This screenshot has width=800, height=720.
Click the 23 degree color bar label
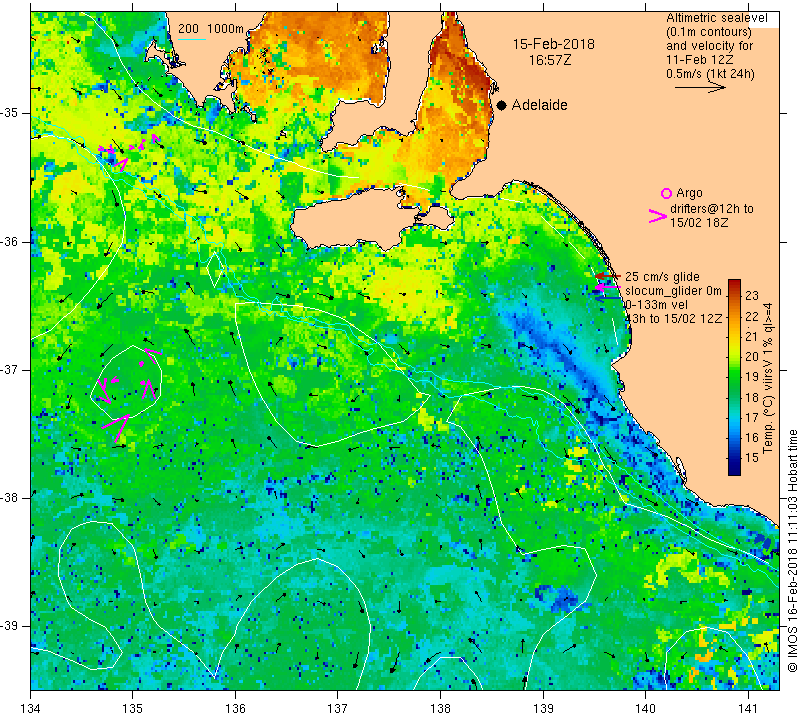pyautogui.click(x=752, y=295)
